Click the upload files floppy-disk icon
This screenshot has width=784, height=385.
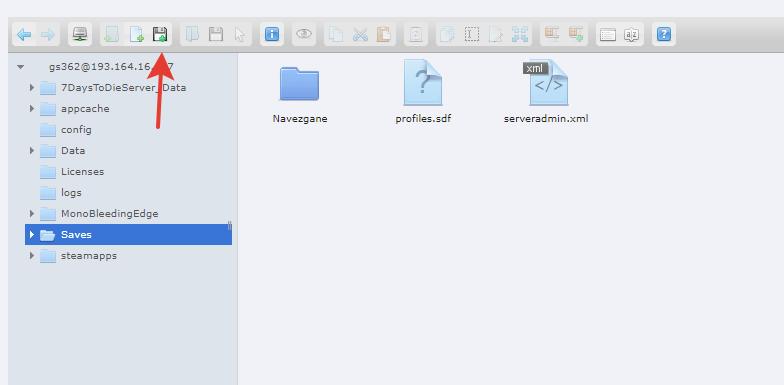[160, 34]
